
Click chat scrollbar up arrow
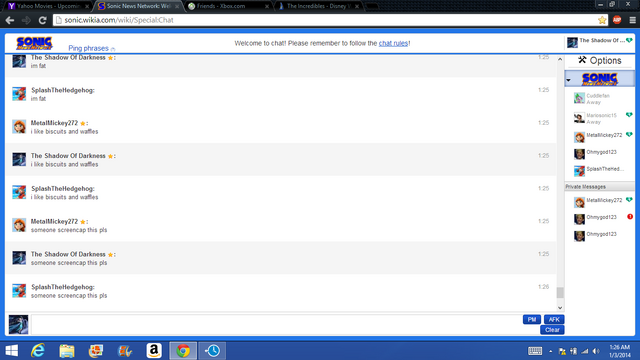(560, 59)
